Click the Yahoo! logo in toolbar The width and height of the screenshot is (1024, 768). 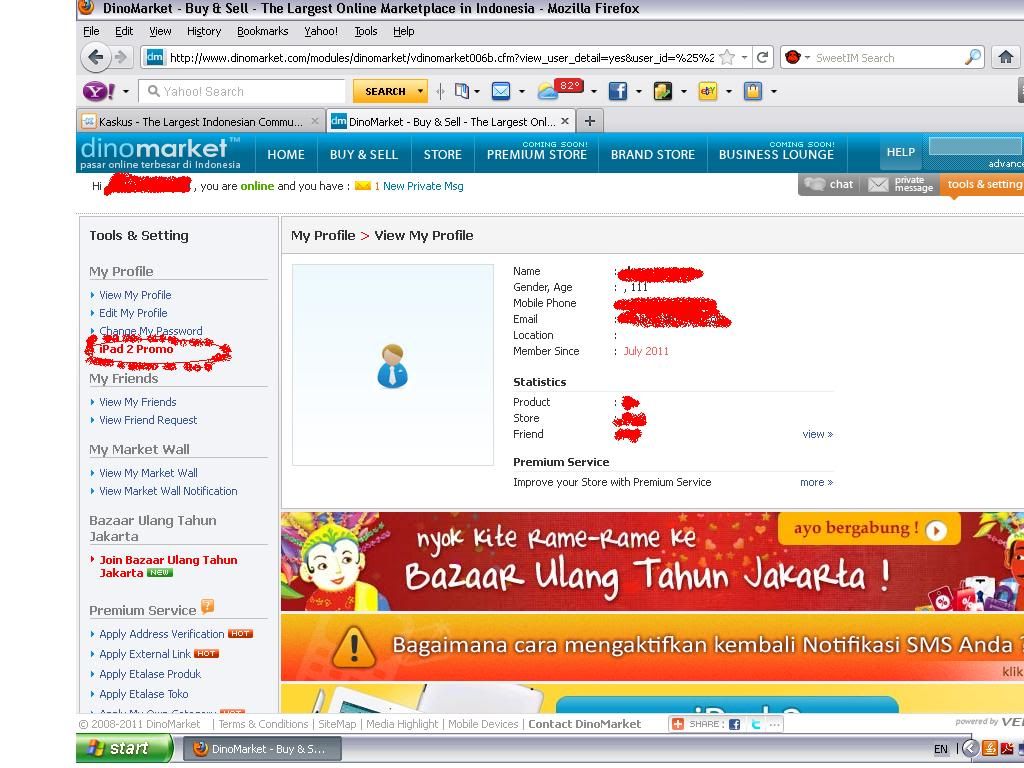[x=99, y=91]
